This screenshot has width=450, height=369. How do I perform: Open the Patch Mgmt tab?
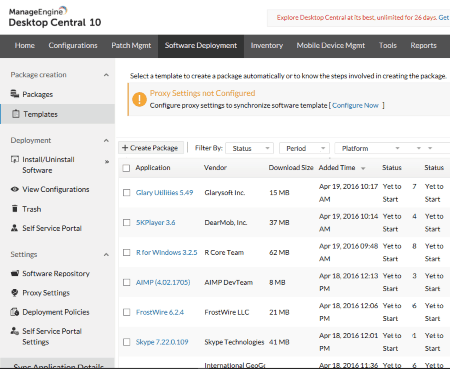[131, 46]
